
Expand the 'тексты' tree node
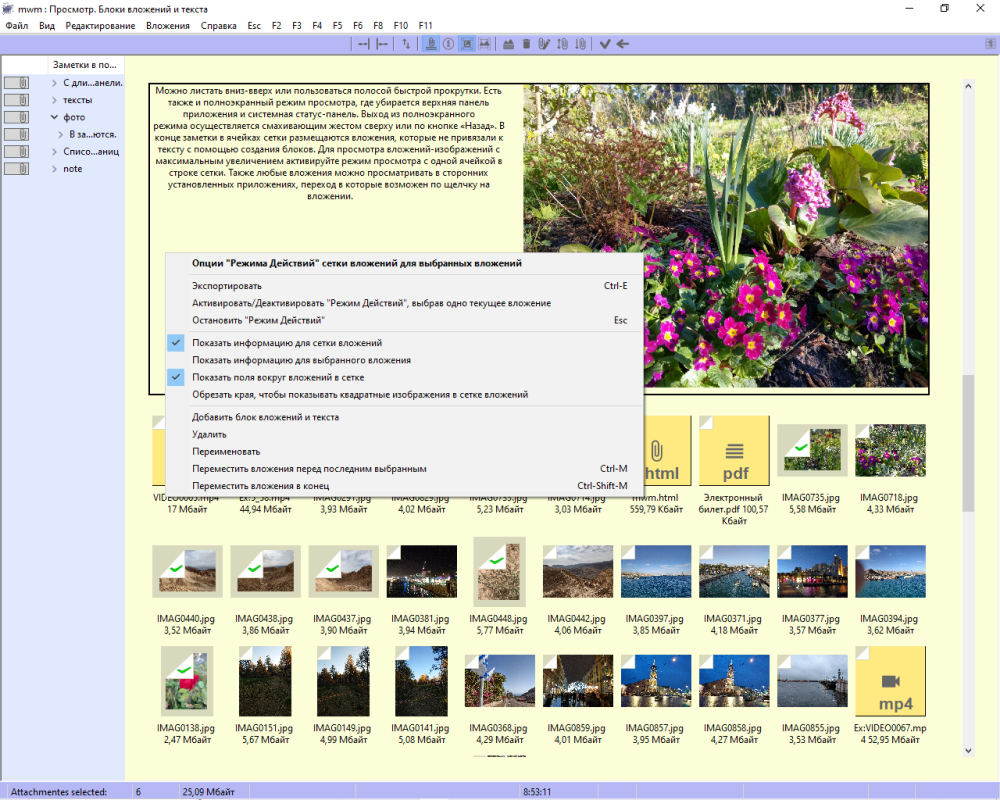[55, 100]
